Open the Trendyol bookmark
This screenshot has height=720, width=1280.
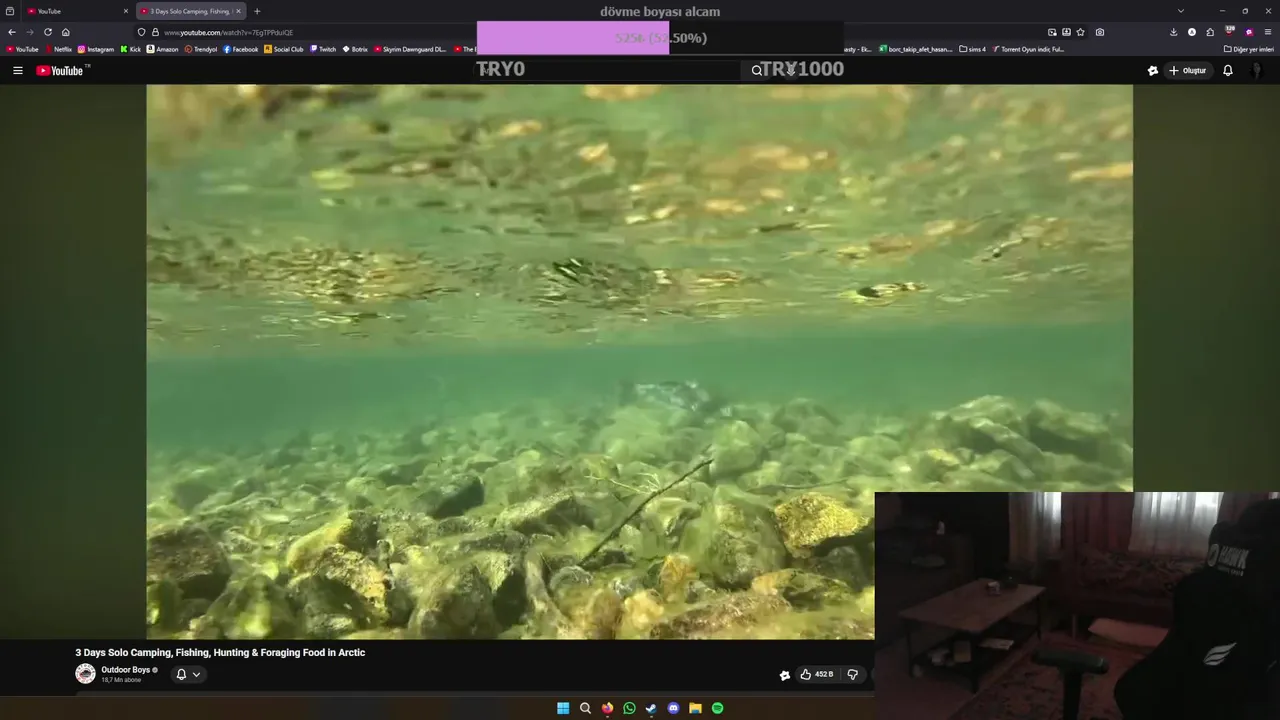[x=201, y=49]
